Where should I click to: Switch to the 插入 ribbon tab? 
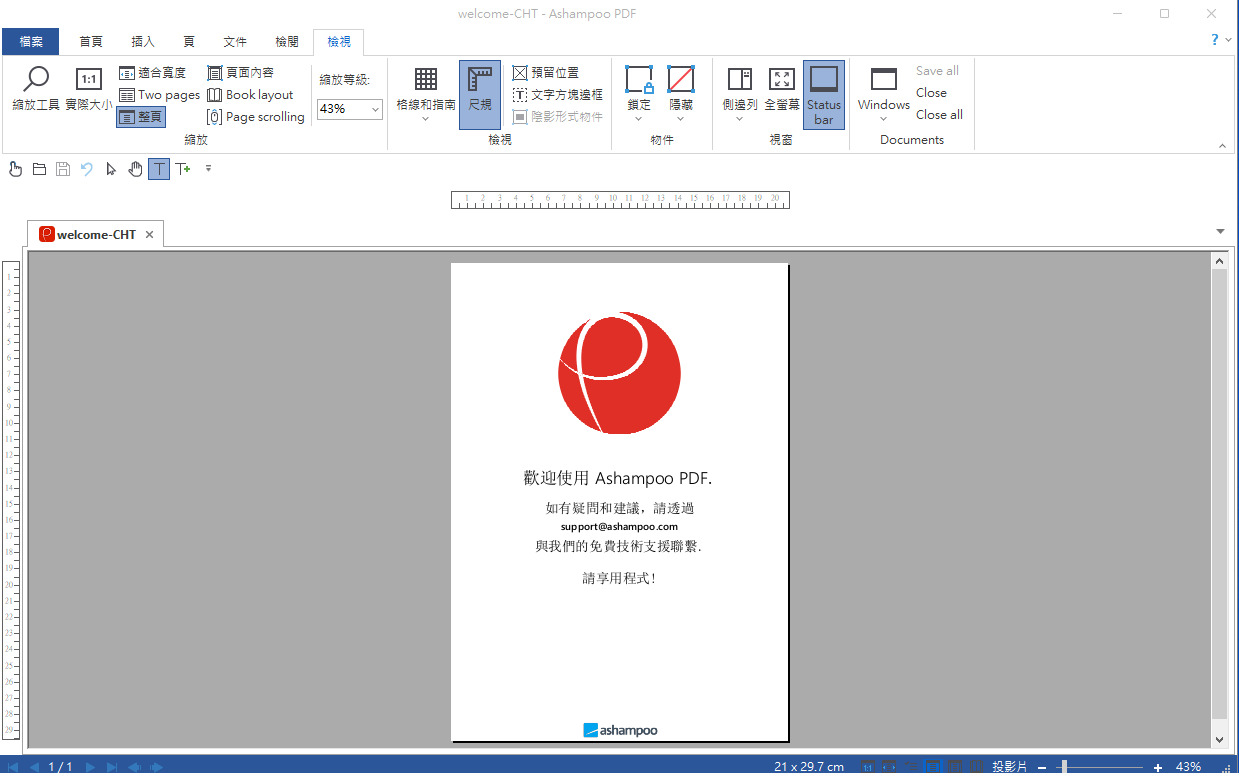tap(143, 41)
